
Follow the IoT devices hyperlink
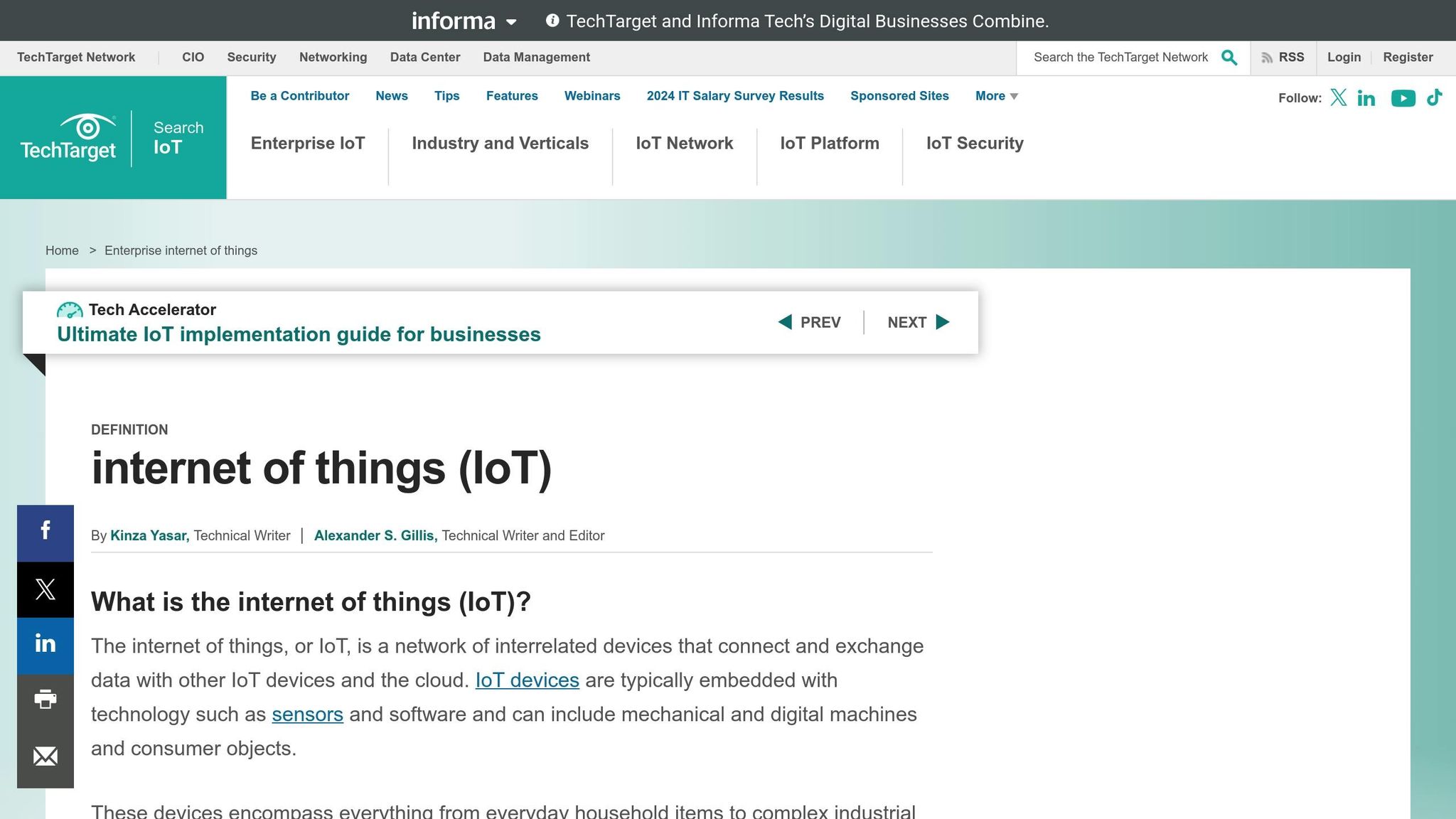527,680
